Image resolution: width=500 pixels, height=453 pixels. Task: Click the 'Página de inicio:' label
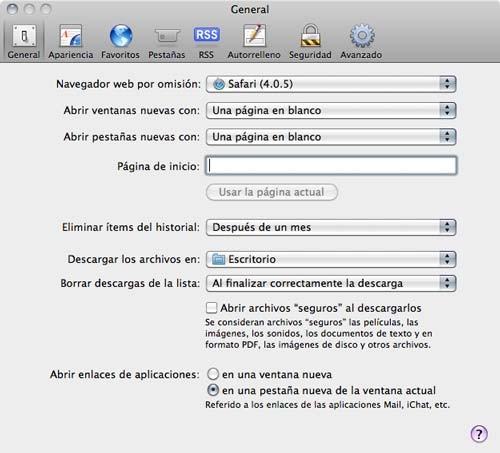point(158,166)
